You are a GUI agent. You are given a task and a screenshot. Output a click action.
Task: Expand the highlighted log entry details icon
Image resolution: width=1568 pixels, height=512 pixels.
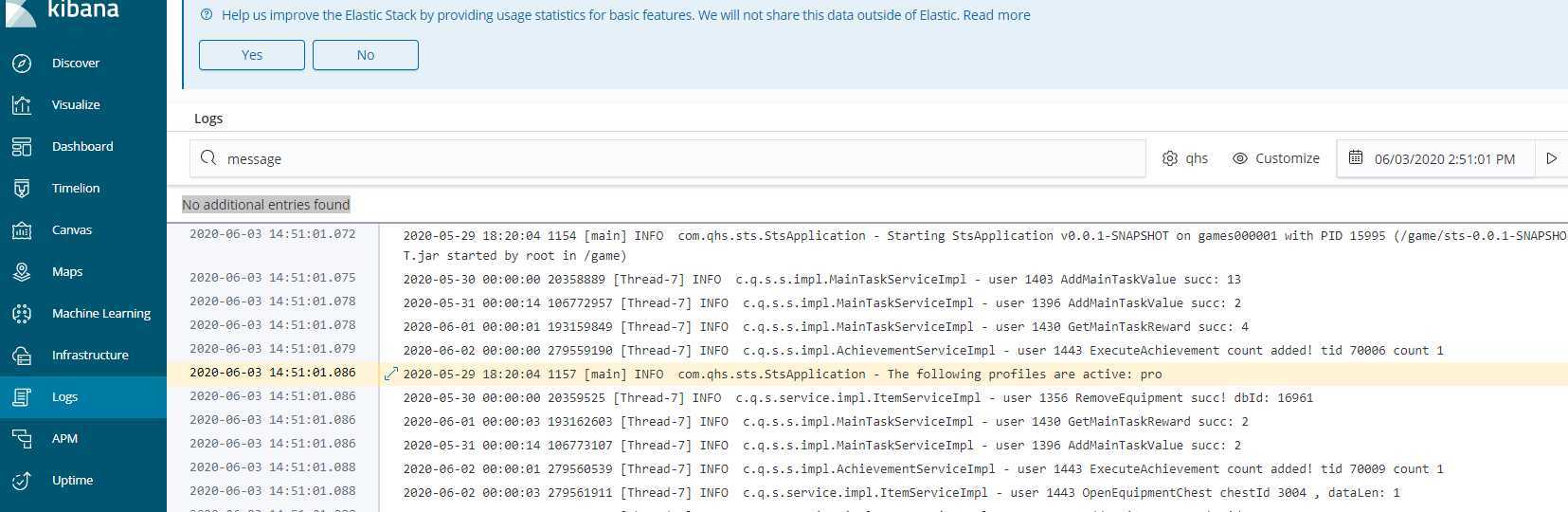click(390, 374)
